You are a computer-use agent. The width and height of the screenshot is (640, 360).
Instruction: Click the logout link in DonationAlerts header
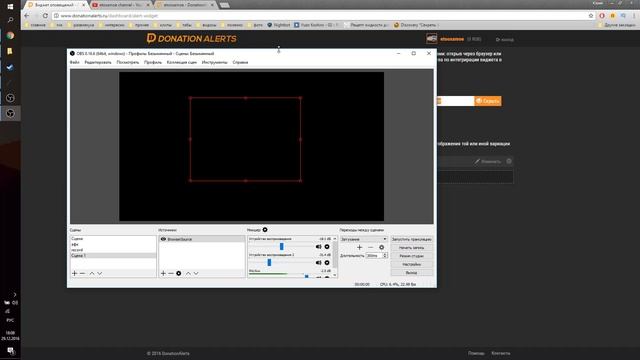[x=504, y=40]
